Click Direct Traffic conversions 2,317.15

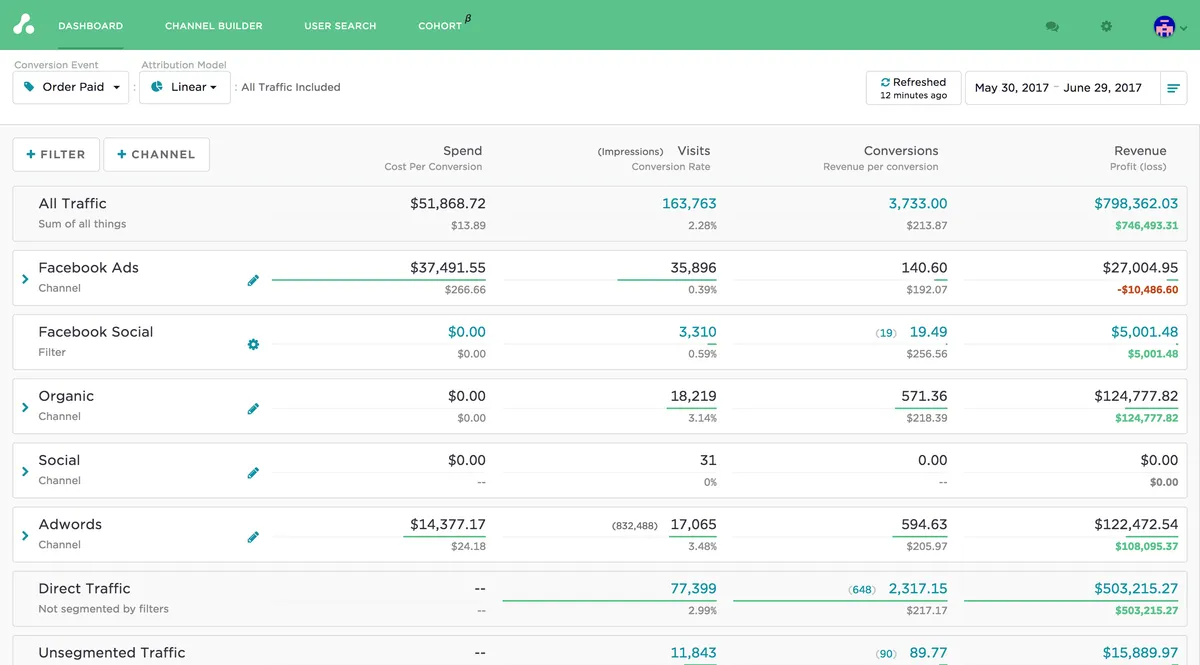pos(917,589)
